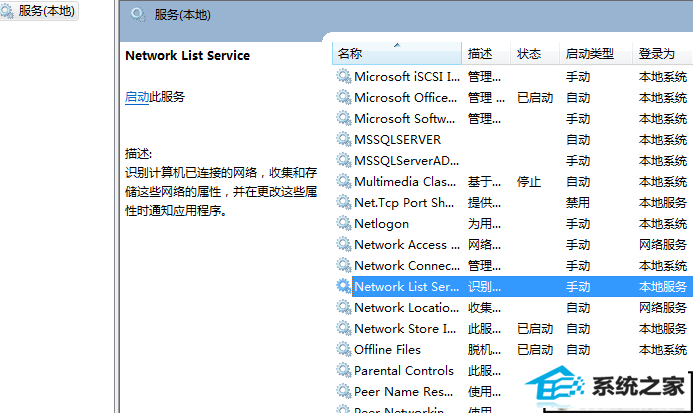Select the Microsoft Office... service name
693x413 pixels.
coord(405,98)
